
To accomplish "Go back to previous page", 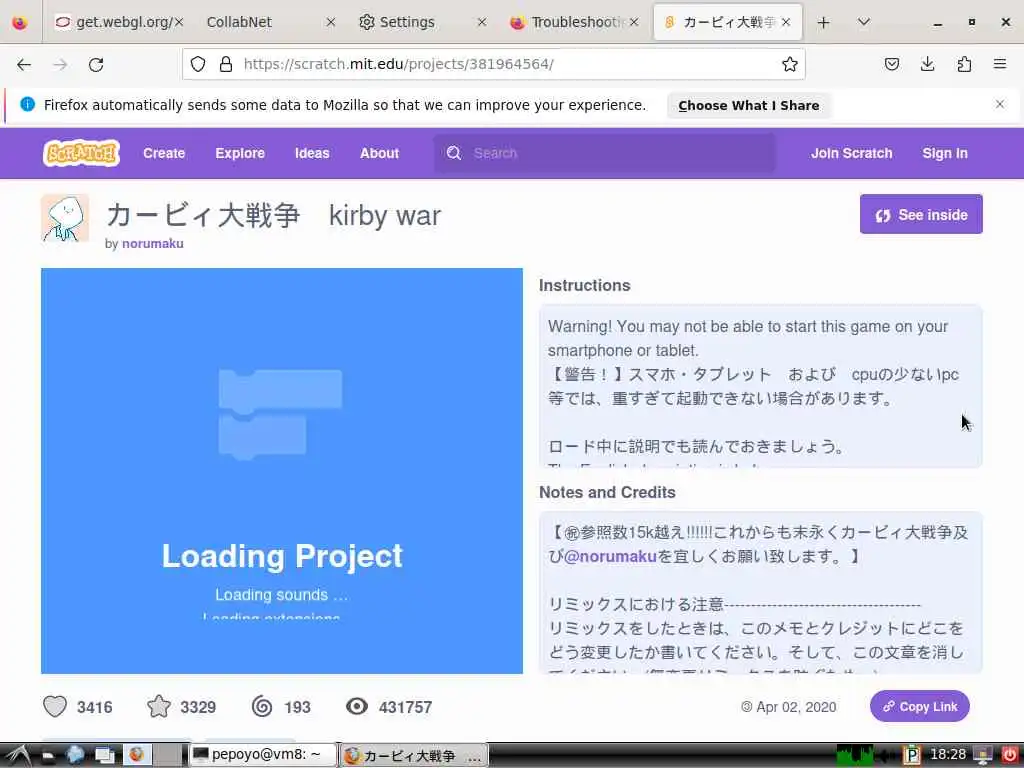I will [x=24, y=64].
